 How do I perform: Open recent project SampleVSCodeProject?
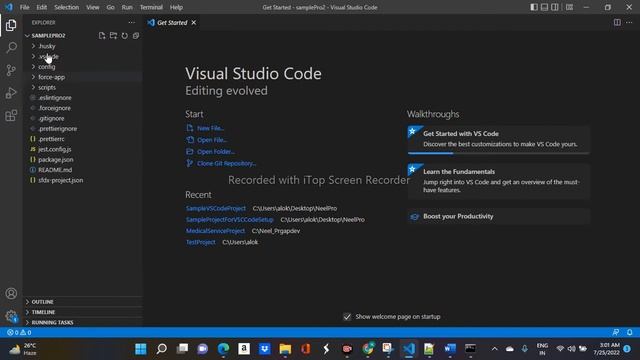coord(216,208)
